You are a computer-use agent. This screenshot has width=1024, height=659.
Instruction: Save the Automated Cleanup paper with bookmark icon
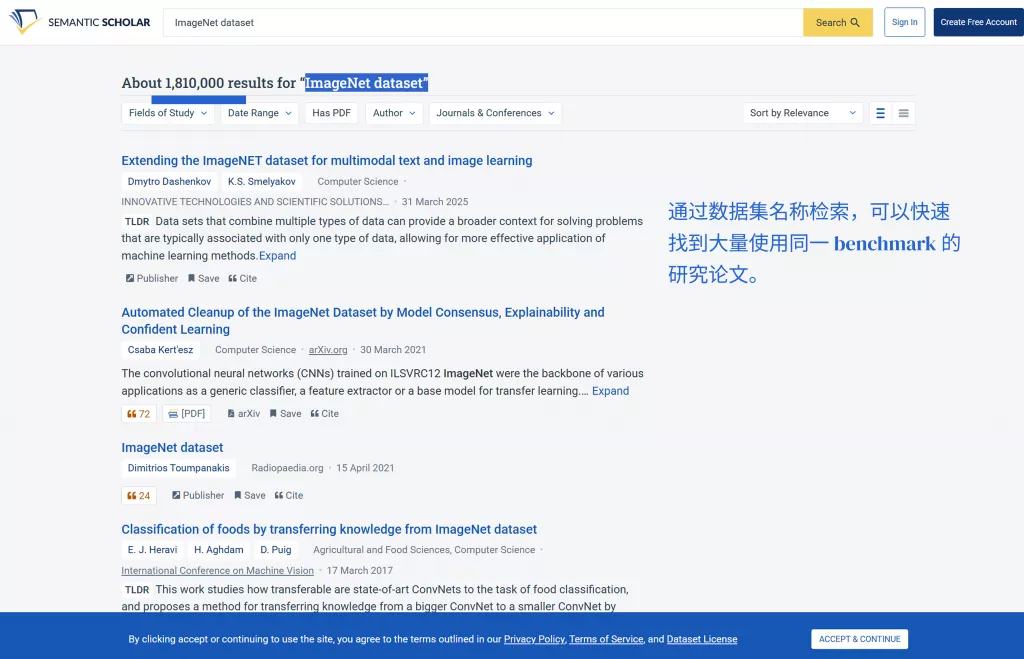285,413
